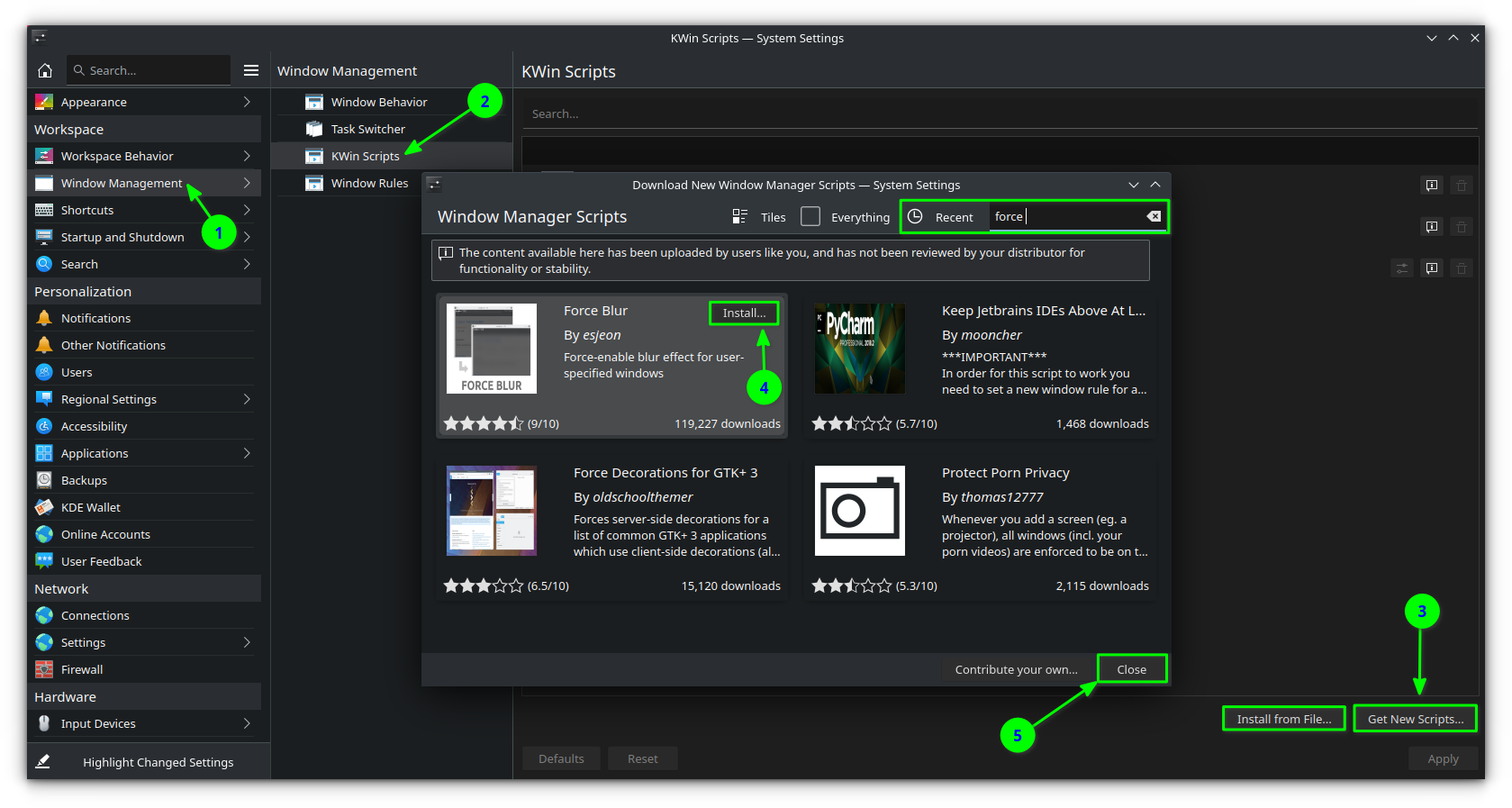Click the Users icon in Personalization
This screenshot has height=808, width=1512.
(x=44, y=372)
